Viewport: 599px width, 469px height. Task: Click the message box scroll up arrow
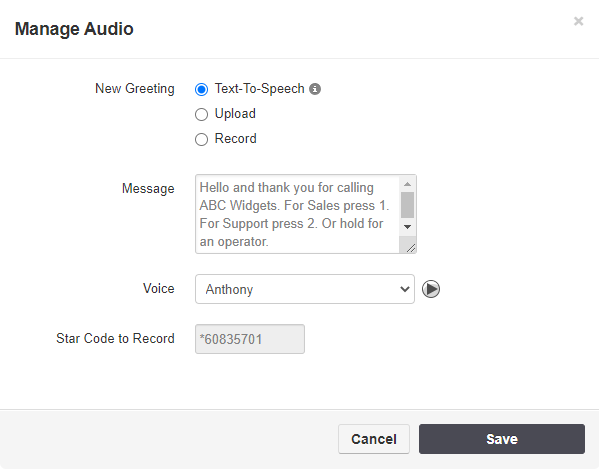click(408, 184)
